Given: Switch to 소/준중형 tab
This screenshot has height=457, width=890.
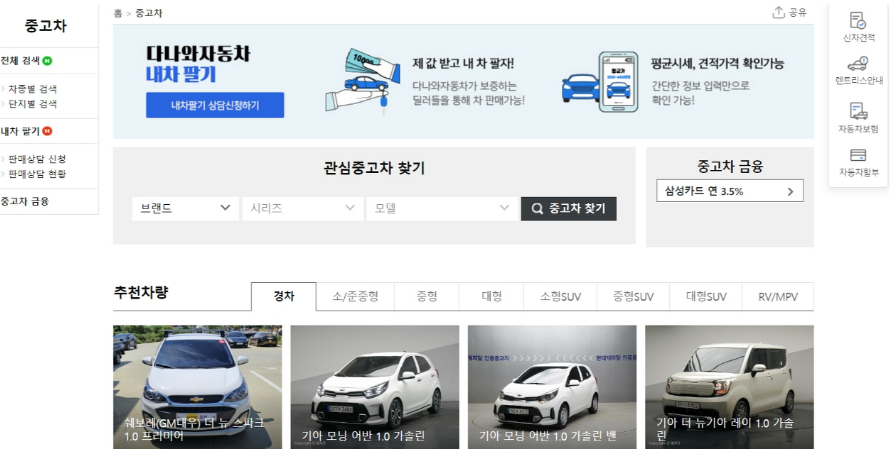Looking at the screenshot, I should click(x=355, y=296).
